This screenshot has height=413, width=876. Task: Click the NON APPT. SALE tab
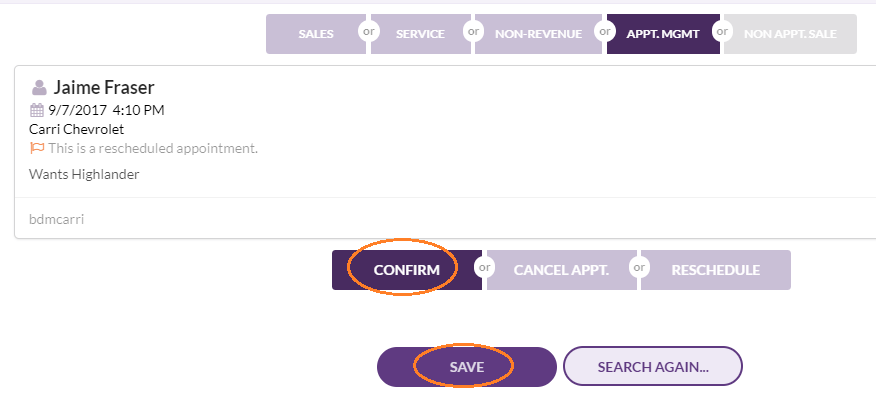click(x=791, y=34)
